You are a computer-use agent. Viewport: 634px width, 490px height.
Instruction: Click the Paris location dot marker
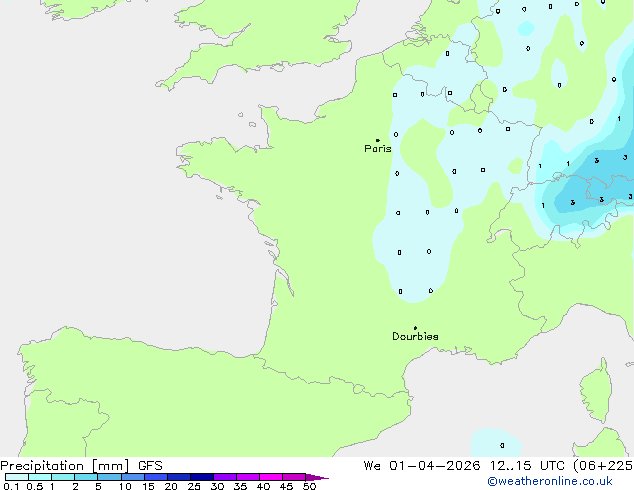378,140
